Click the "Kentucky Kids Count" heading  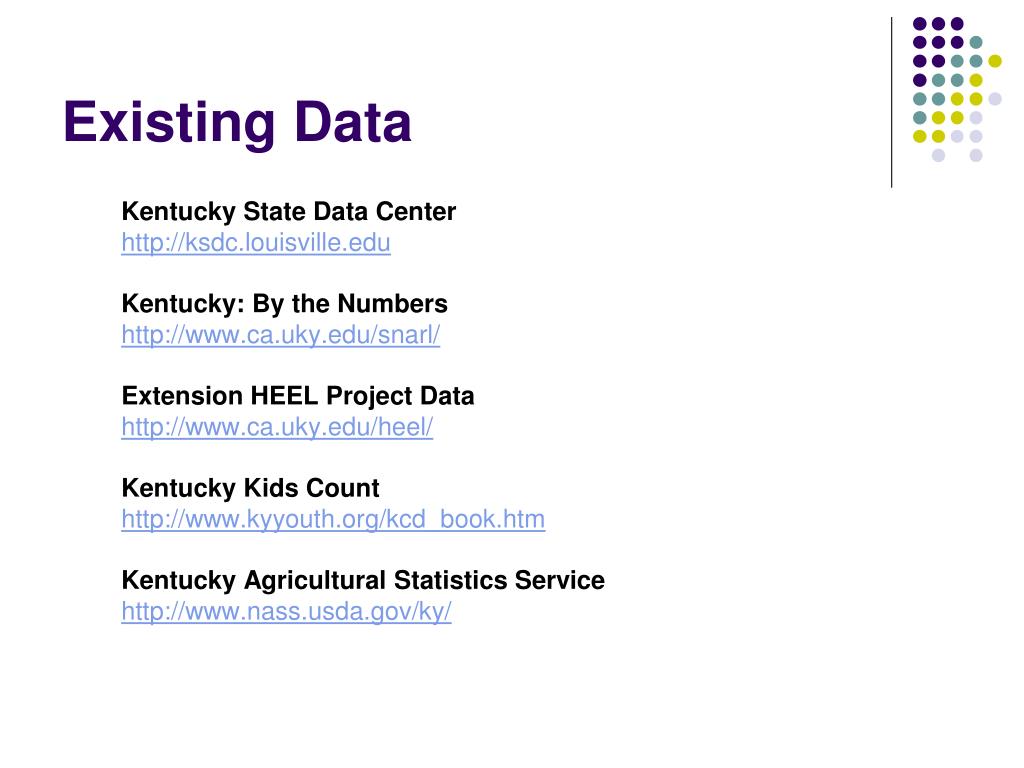pos(251,488)
